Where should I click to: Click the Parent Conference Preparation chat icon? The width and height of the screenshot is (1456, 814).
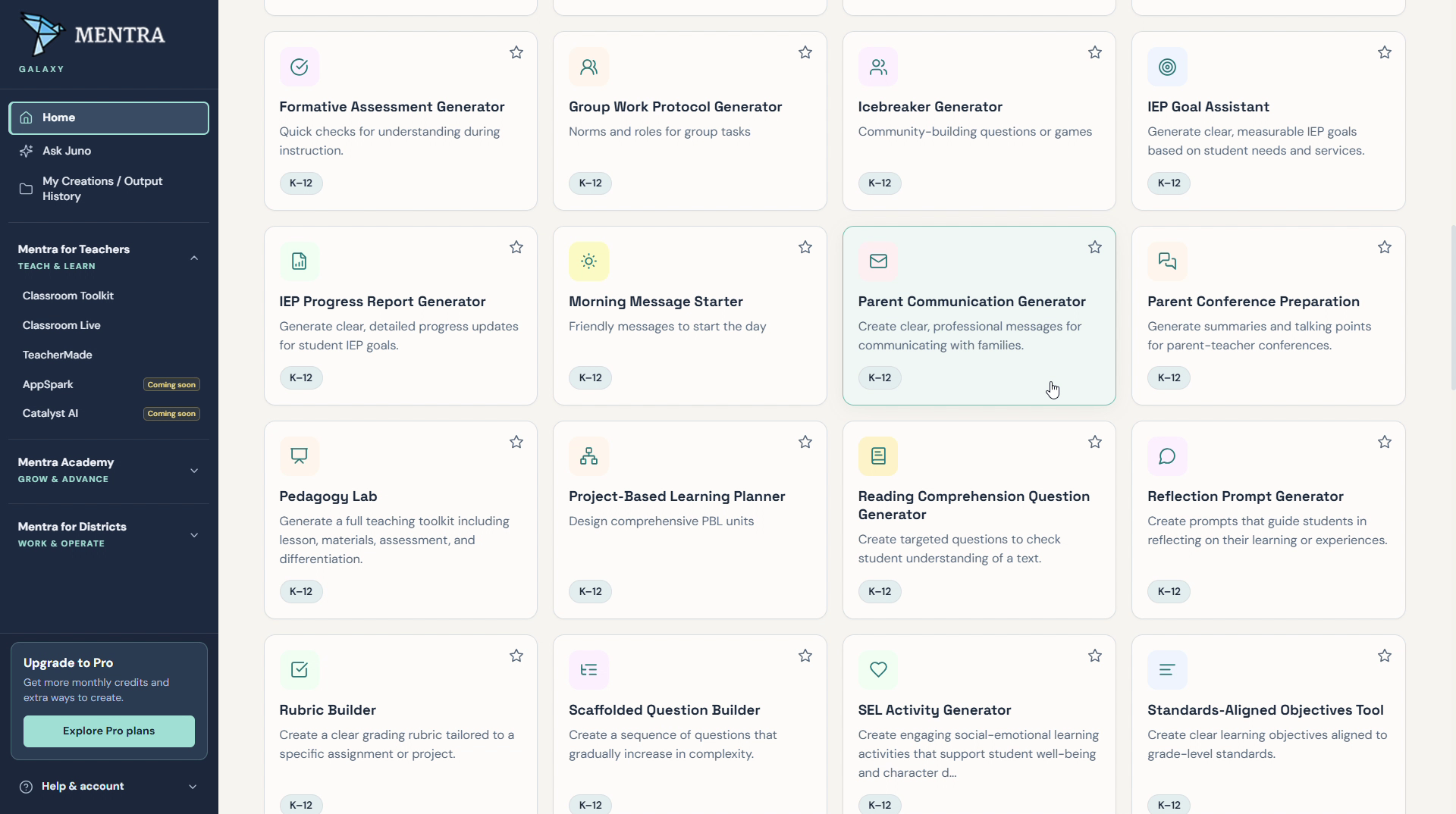[x=1167, y=261]
